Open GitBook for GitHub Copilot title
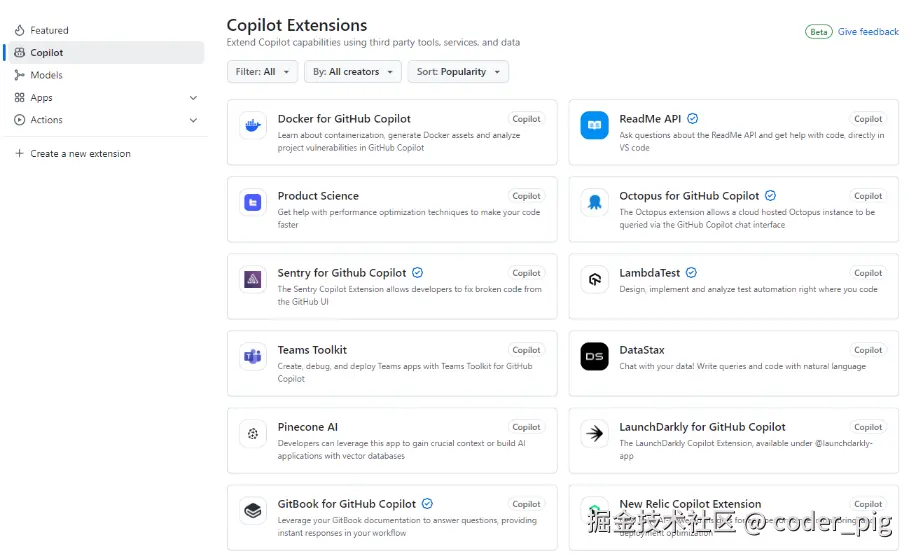Screen dimensions: 909x555 [347, 504]
